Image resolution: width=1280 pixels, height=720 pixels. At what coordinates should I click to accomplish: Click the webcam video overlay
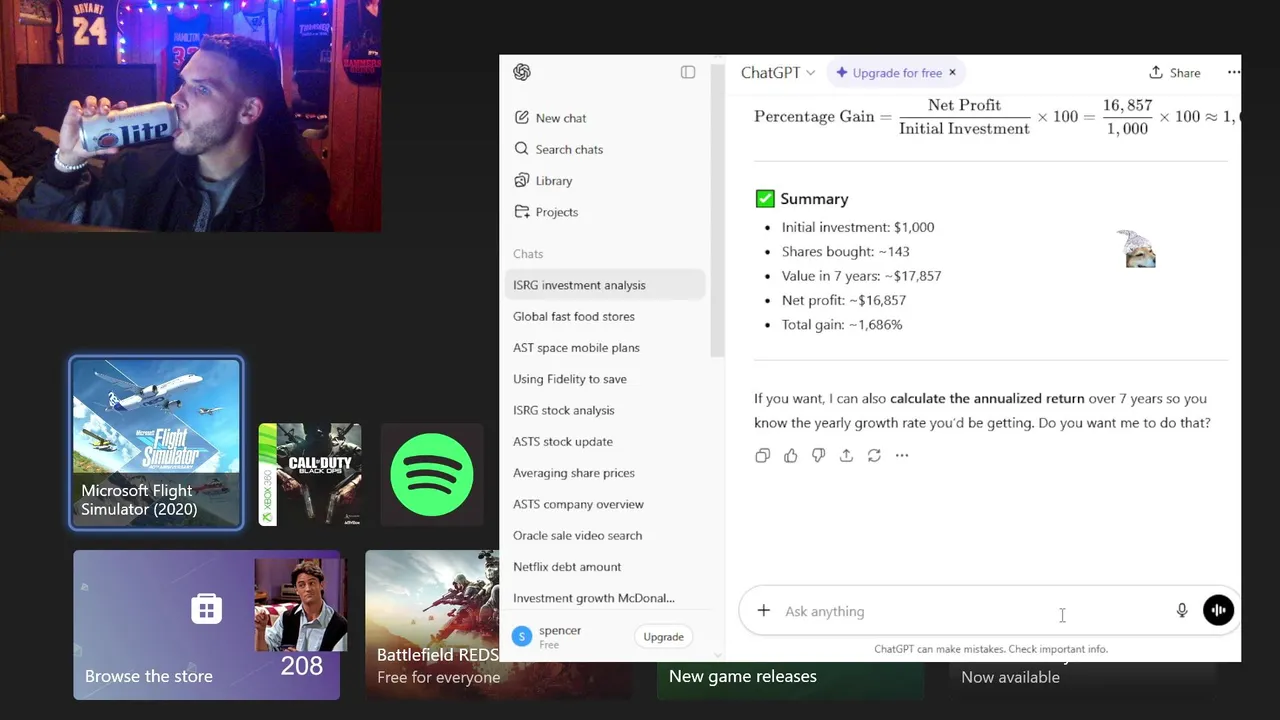click(x=190, y=116)
